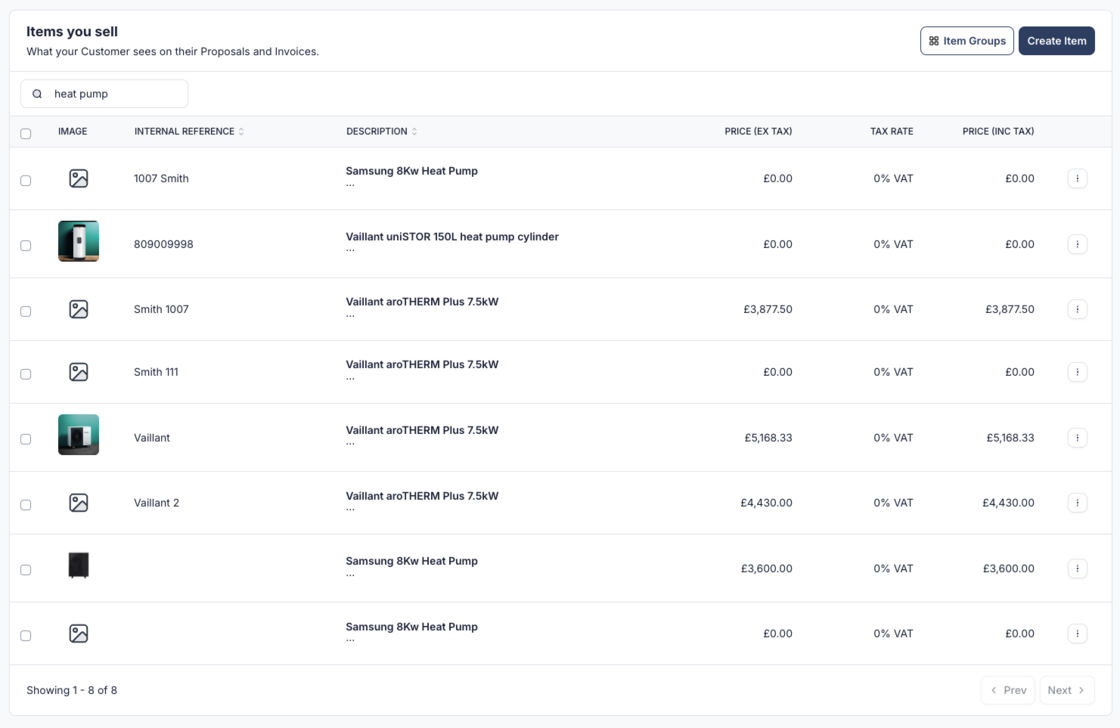
Task: Go to the Prev page of results
Action: (x=1007, y=690)
